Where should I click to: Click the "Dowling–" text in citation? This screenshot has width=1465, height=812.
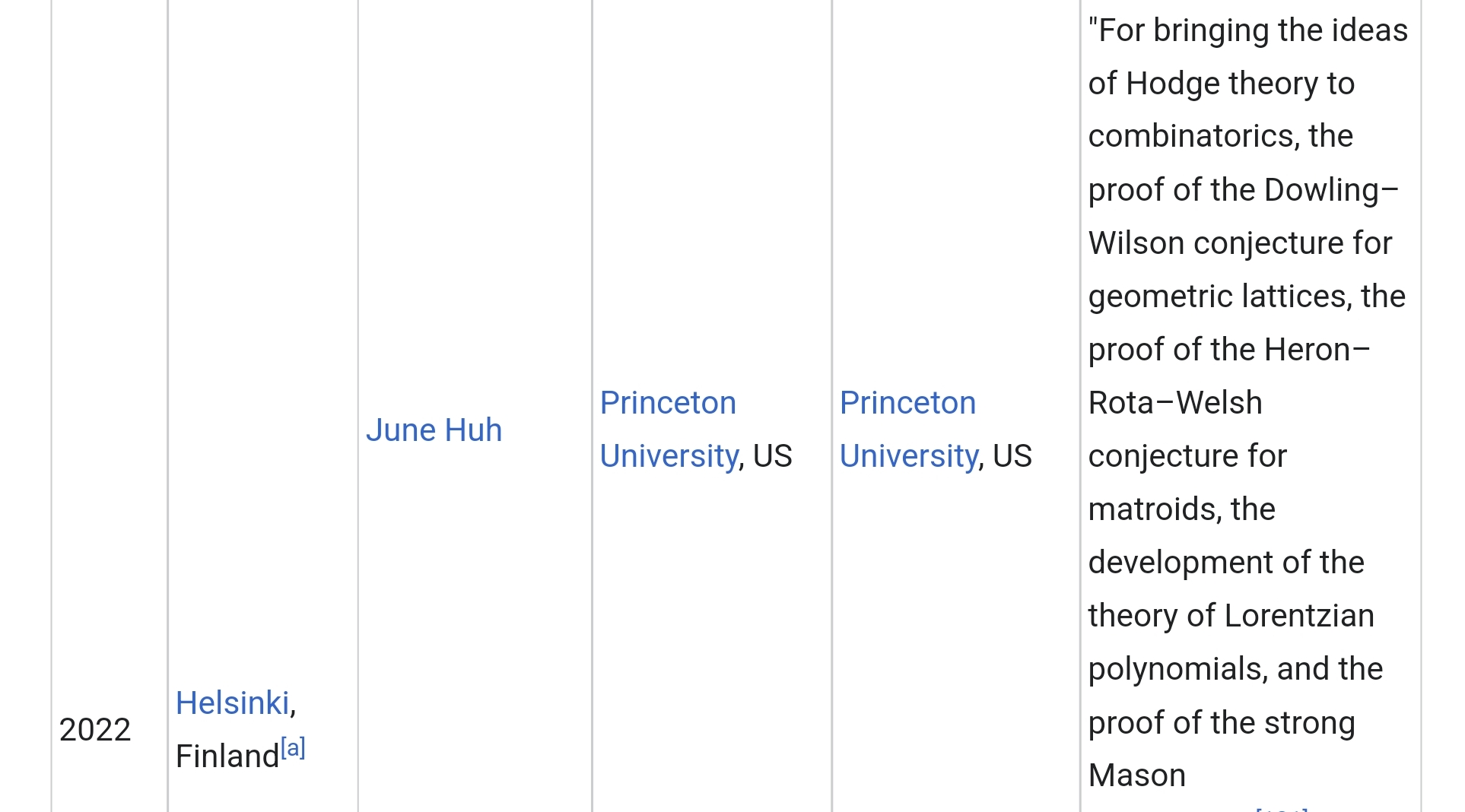point(1331,190)
